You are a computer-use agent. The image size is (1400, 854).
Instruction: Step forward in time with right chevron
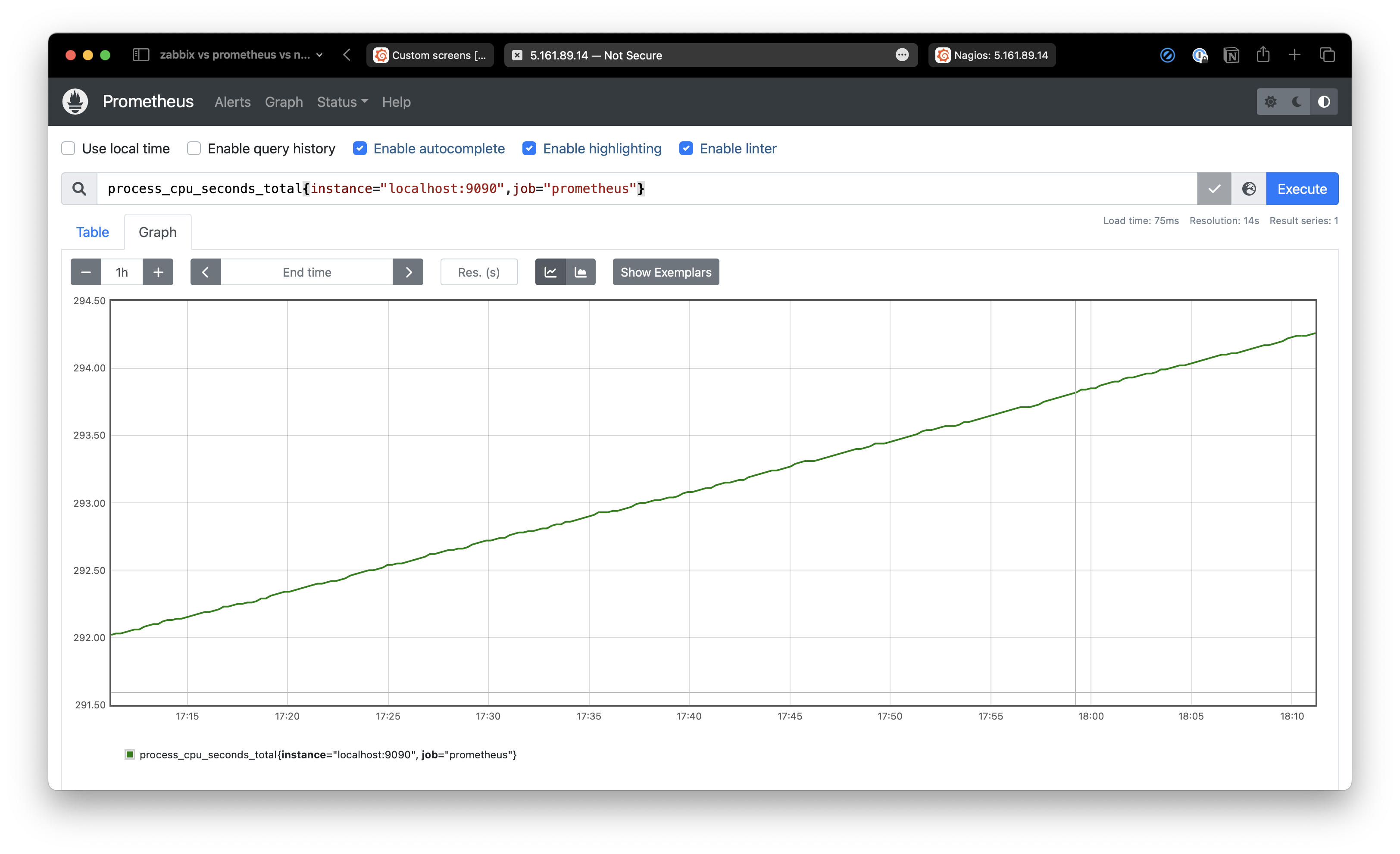[408, 272]
